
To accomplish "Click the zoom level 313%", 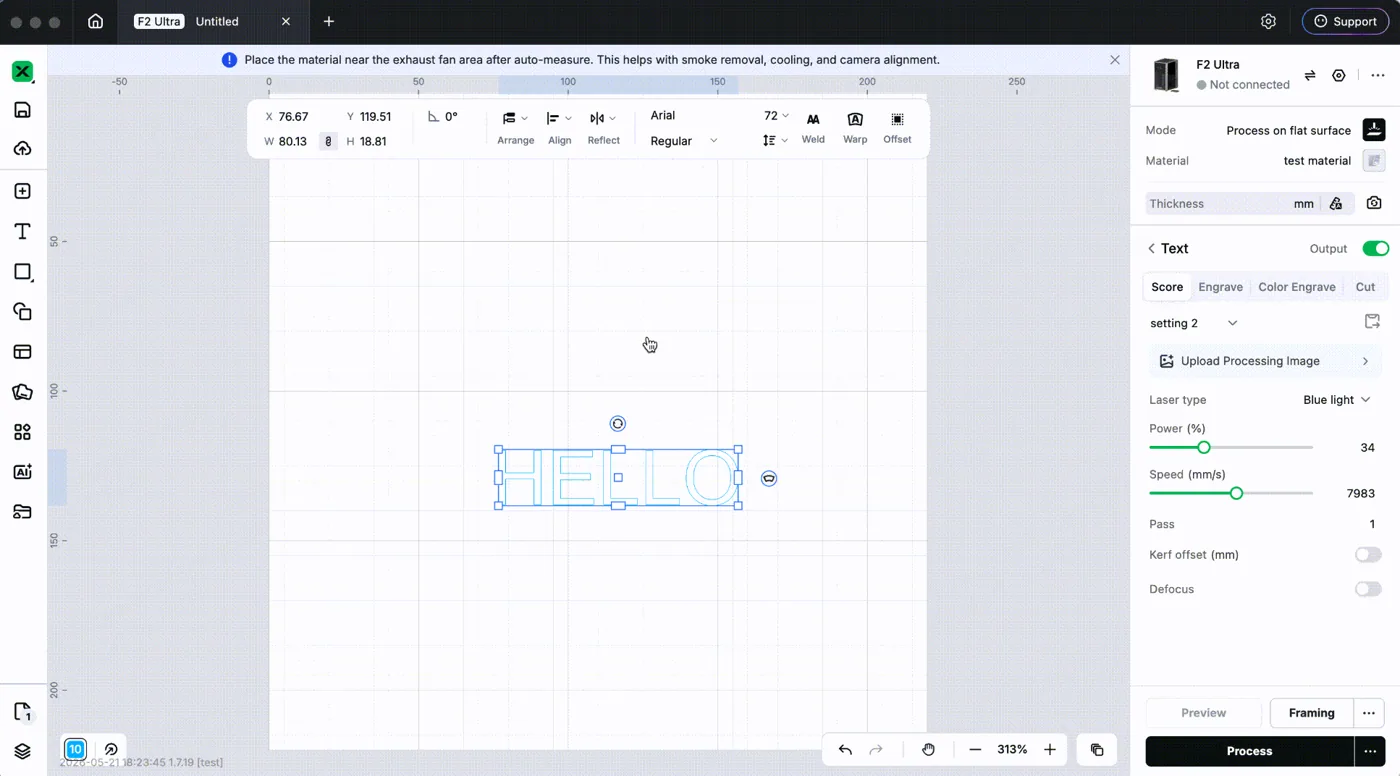I will point(1012,750).
